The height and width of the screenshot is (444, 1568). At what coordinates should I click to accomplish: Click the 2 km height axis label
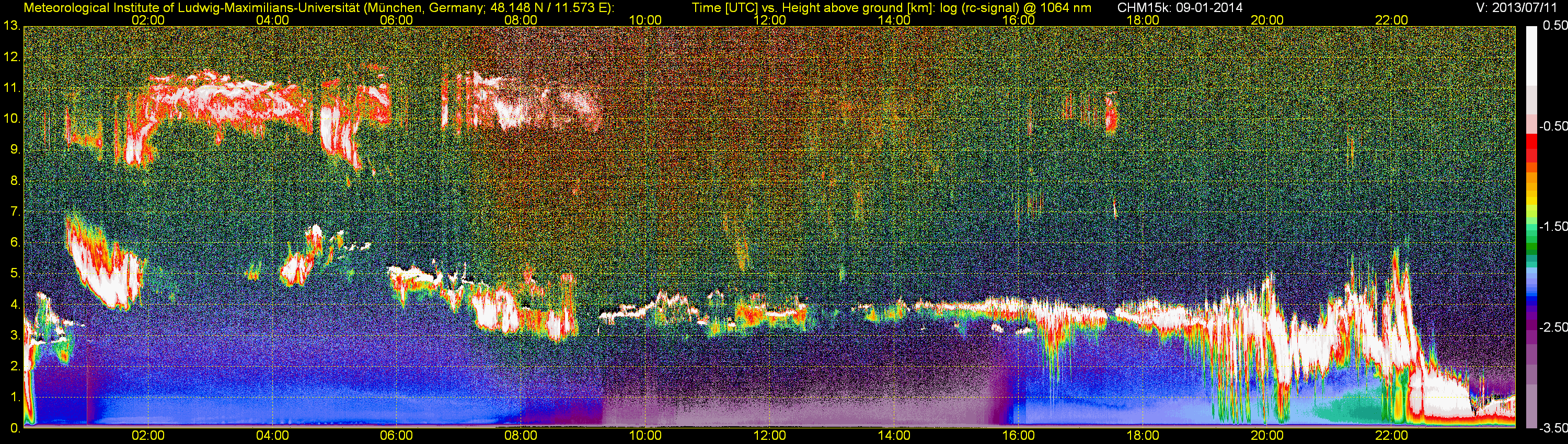pyautogui.click(x=15, y=366)
